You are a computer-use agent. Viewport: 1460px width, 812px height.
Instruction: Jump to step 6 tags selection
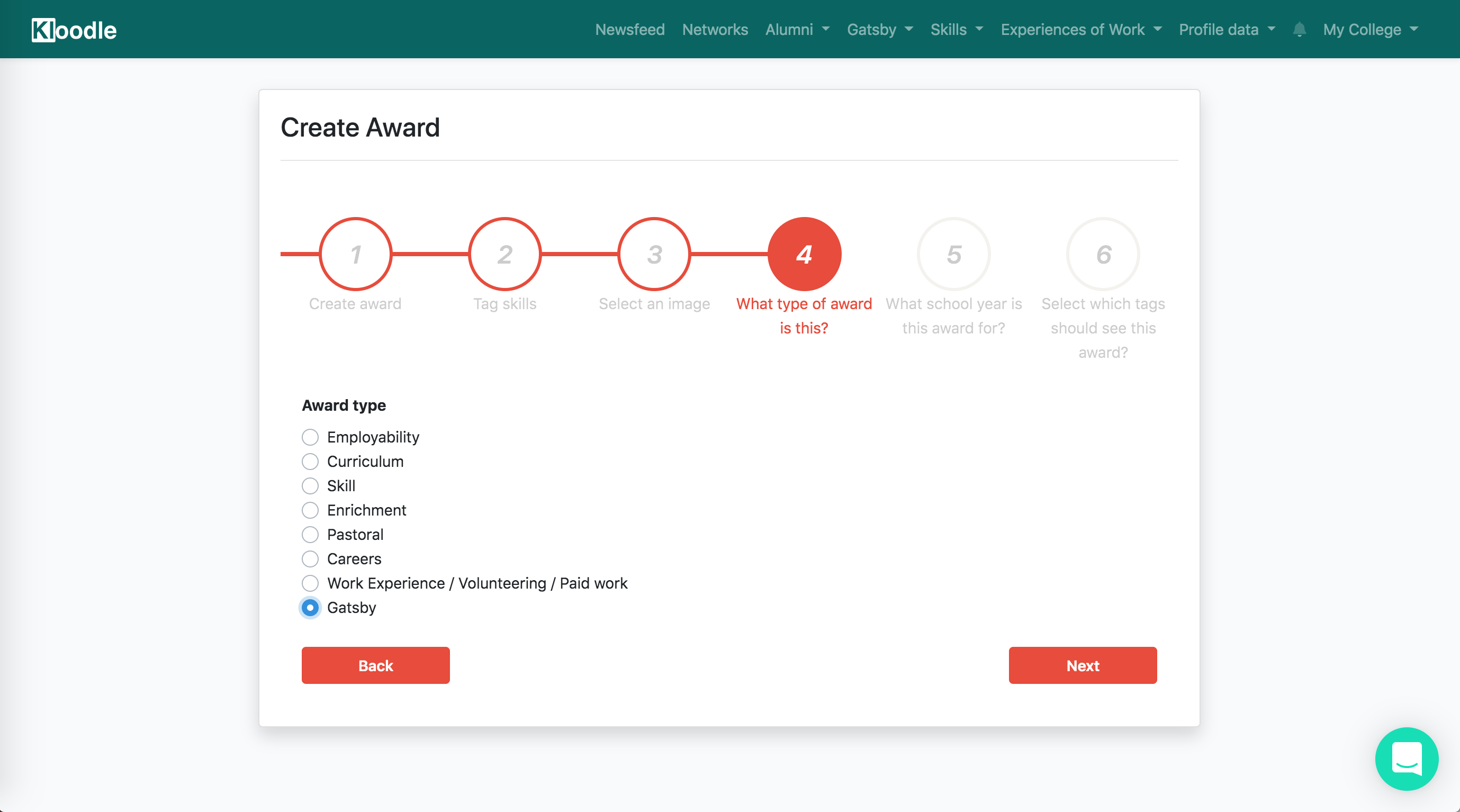(x=1104, y=254)
